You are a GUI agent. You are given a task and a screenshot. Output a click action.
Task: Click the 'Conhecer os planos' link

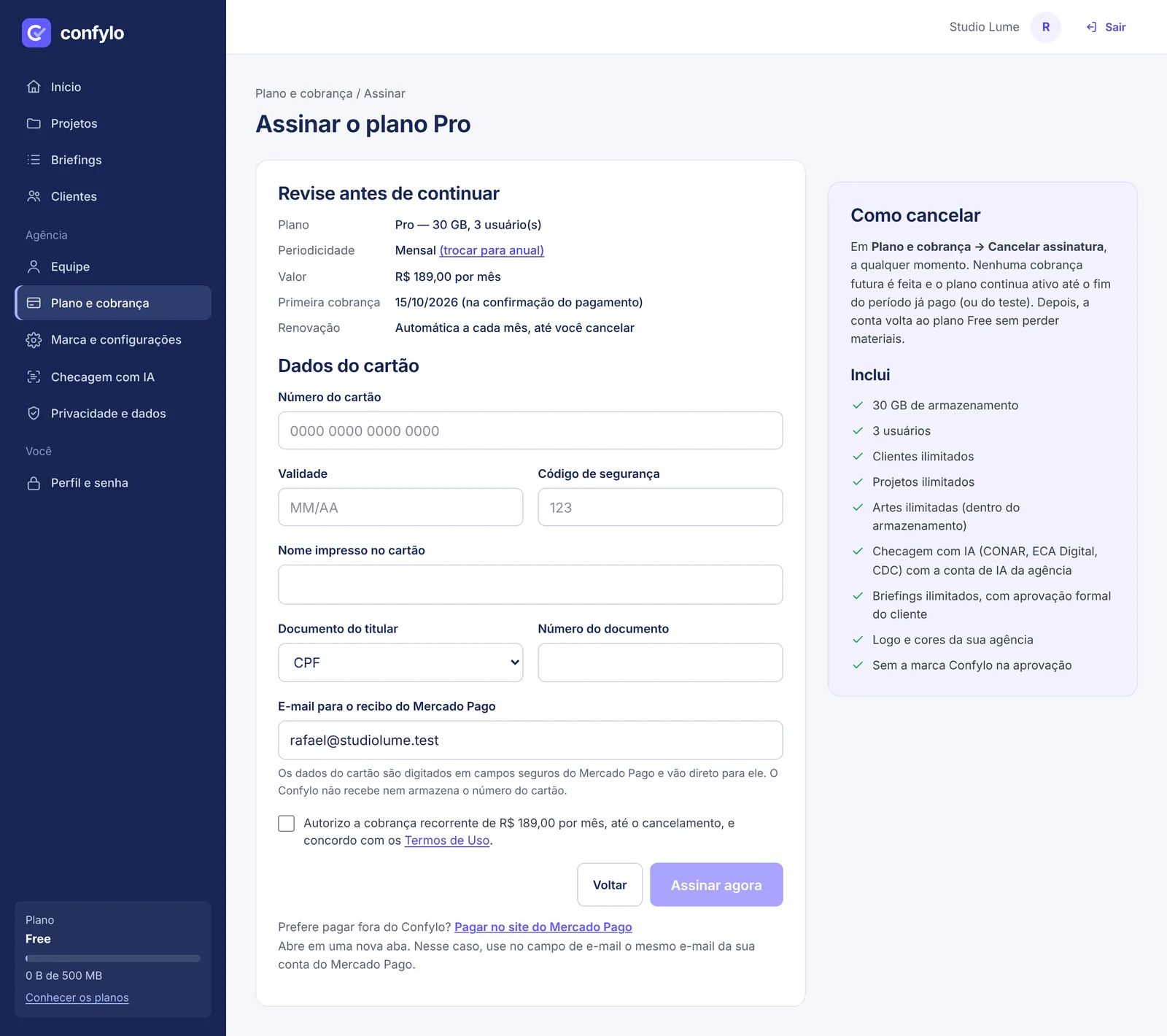click(x=77, y=997)
